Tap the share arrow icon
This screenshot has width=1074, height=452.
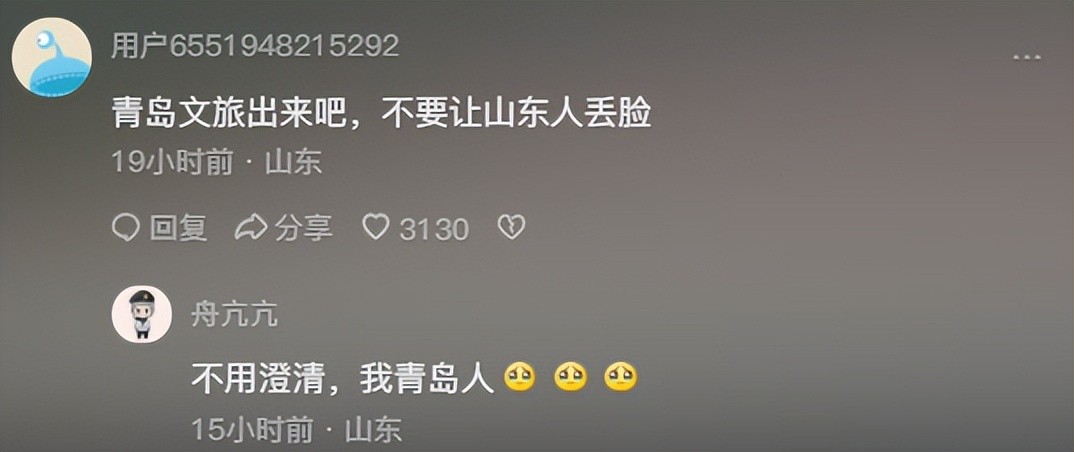251,228
